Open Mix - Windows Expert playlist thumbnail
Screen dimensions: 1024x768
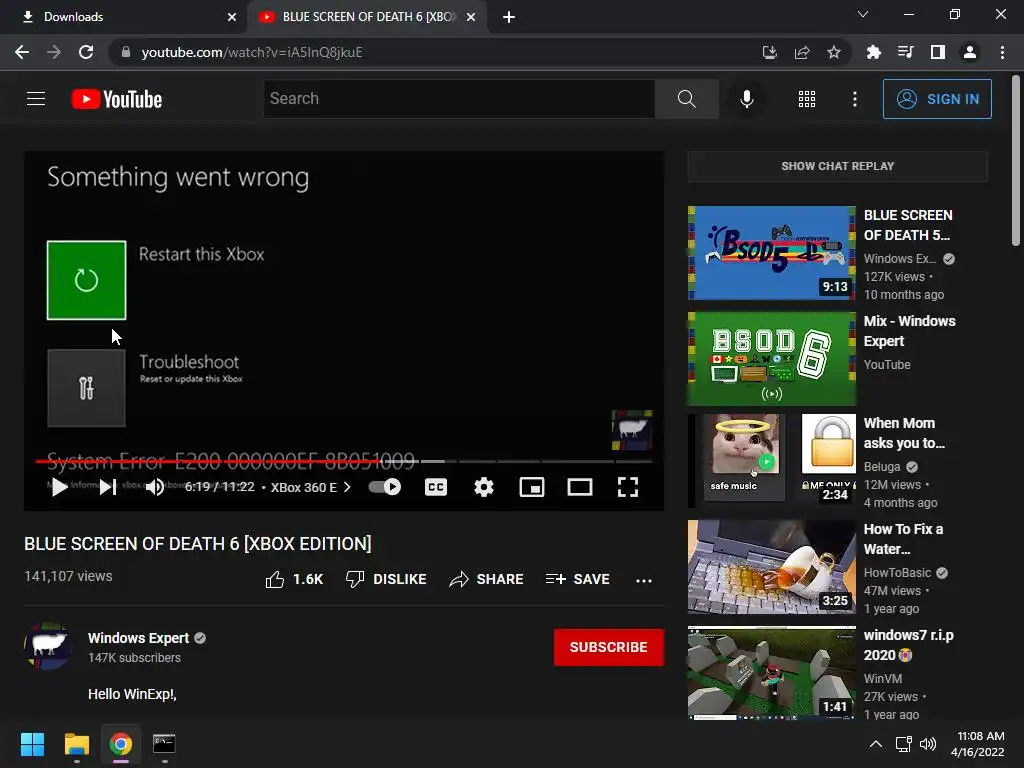coord(771,359)
